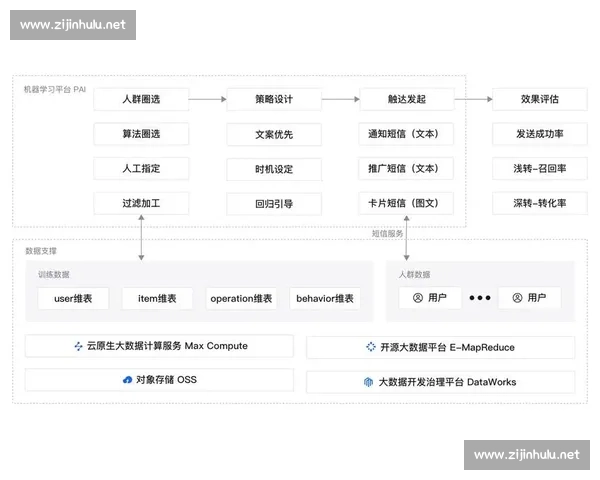Viewport: 600px width, 480px height.
Task: Select the 策略设计 header box
Action: coord(273,99)
